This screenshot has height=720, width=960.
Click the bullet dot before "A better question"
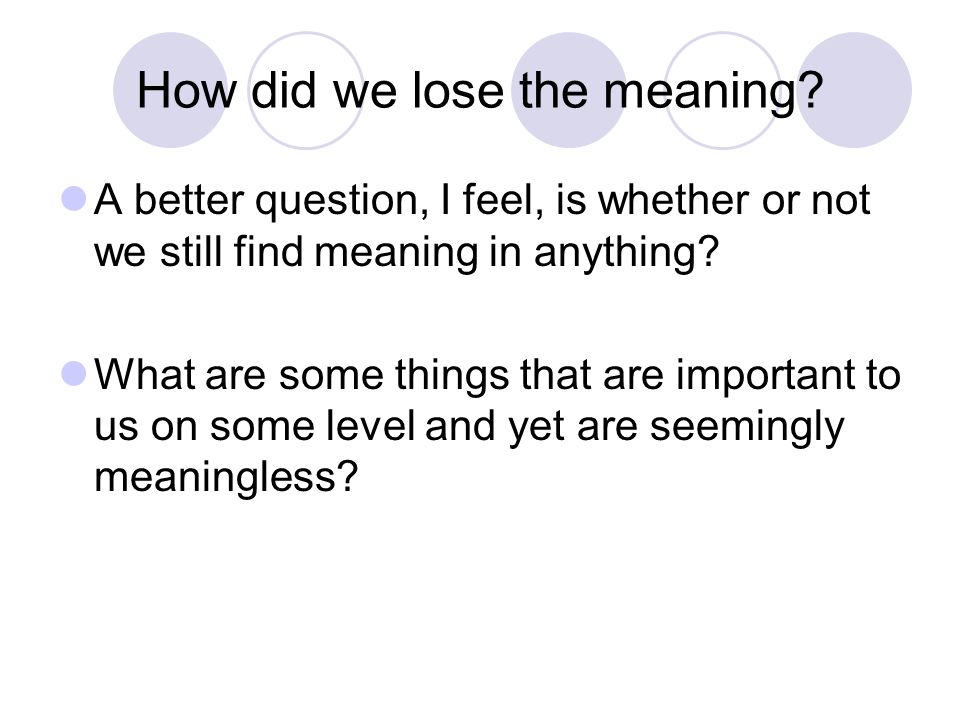click(74, 199)
